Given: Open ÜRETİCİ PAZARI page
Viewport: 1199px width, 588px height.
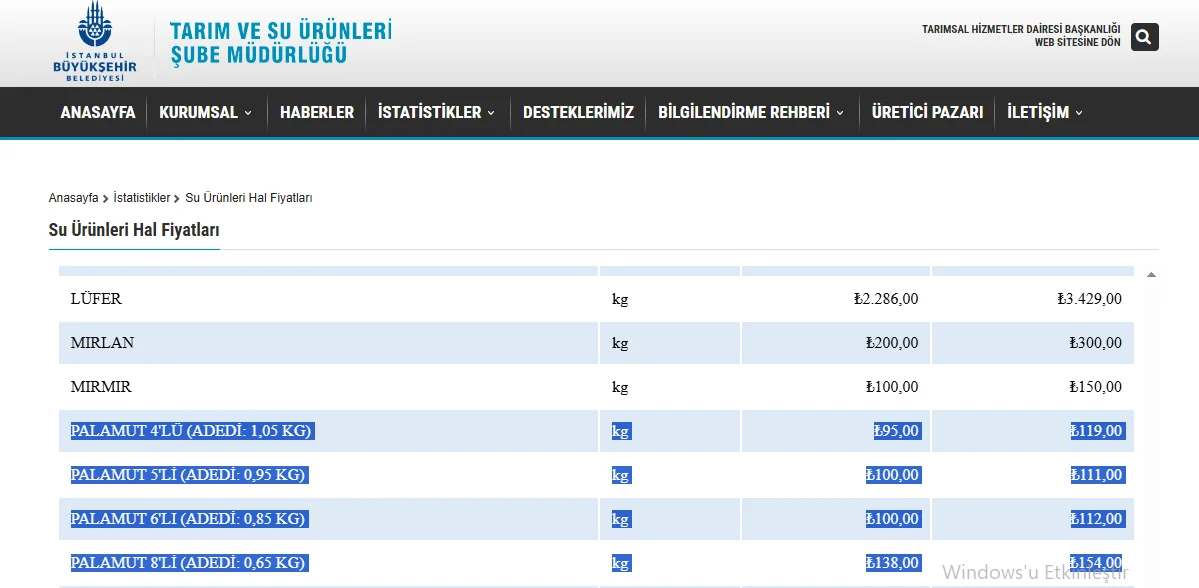Looking at the screenshot, I should point(927,112).
